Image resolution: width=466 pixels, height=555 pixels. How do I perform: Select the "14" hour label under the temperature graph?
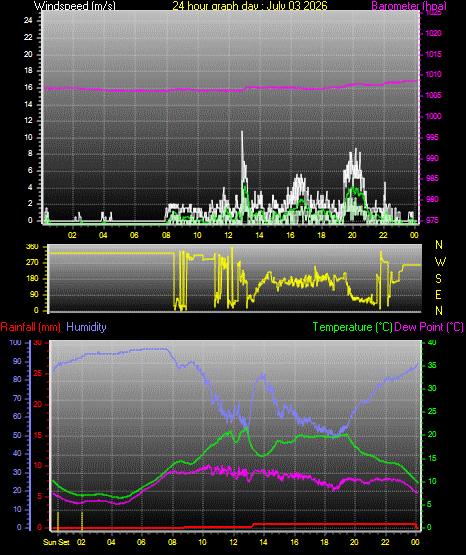[x=263, y=542]
